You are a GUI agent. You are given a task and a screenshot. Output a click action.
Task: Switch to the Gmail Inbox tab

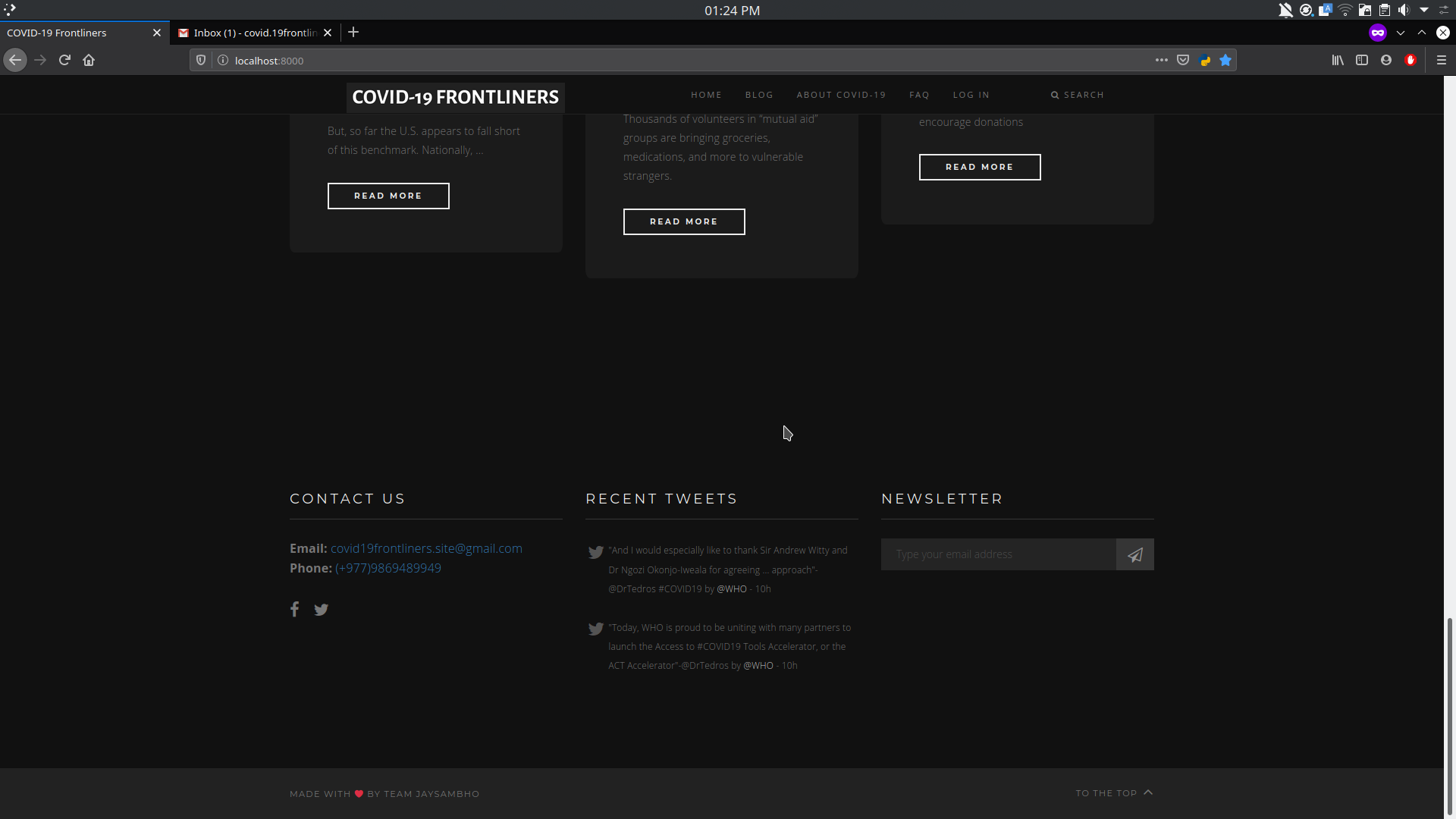(x=254, y=33)
